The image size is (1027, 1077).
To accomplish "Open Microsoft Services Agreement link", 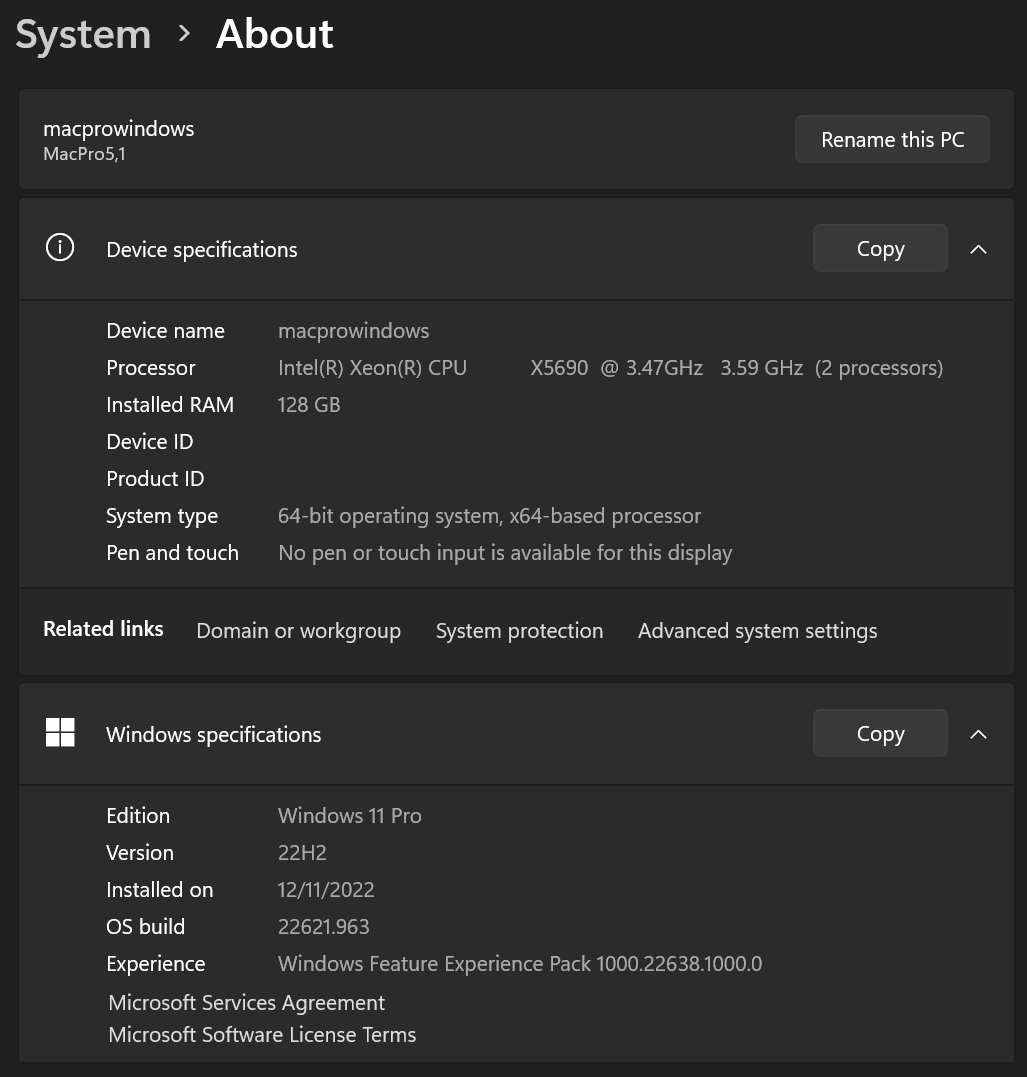I will coord(246,1003).
